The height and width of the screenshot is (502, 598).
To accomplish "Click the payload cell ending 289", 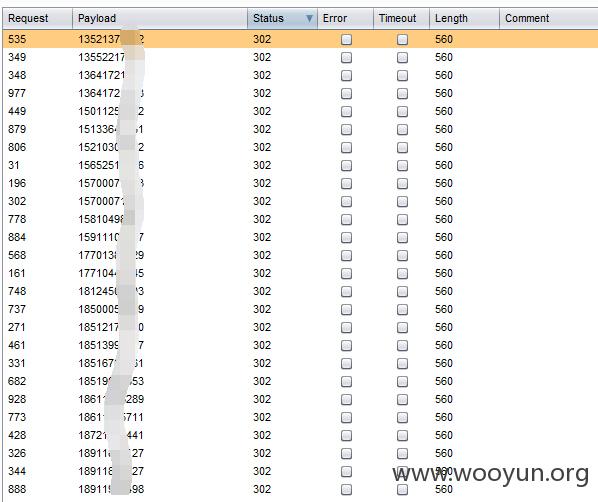I will [x=111, y=399].
